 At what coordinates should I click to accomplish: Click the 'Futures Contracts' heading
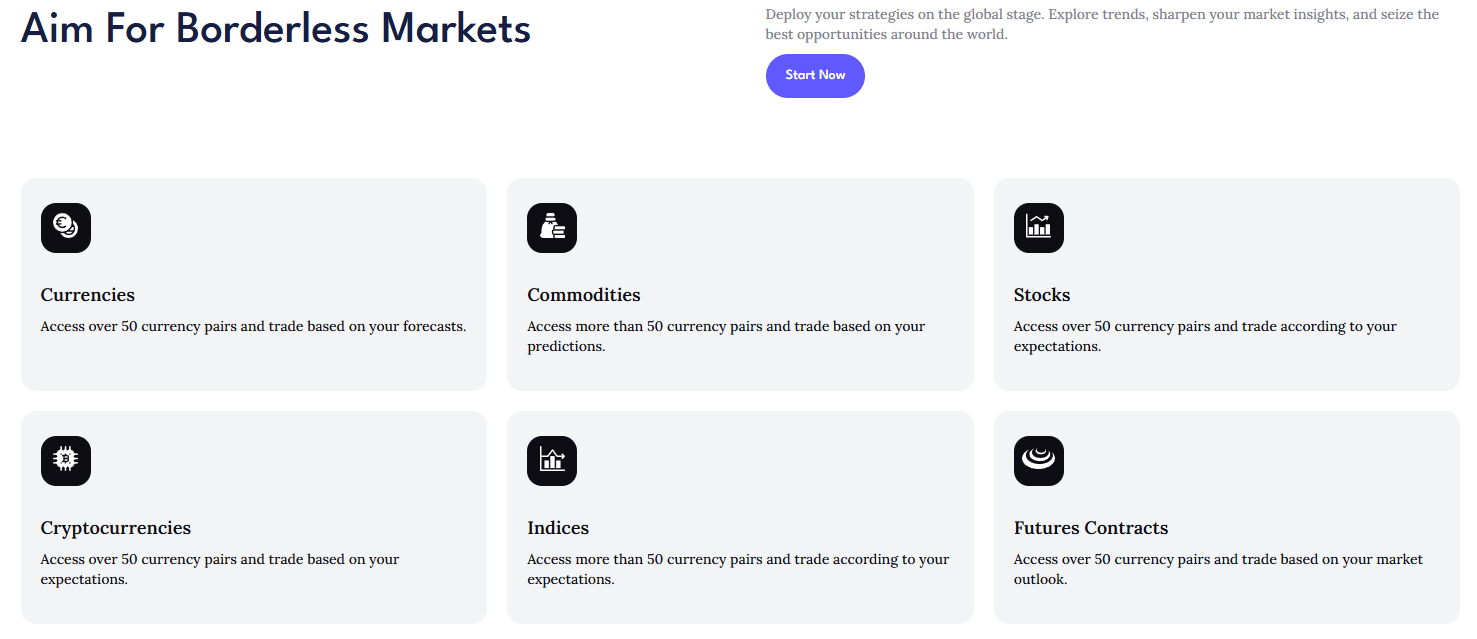pyautogui.click(x=1090, y=528)
